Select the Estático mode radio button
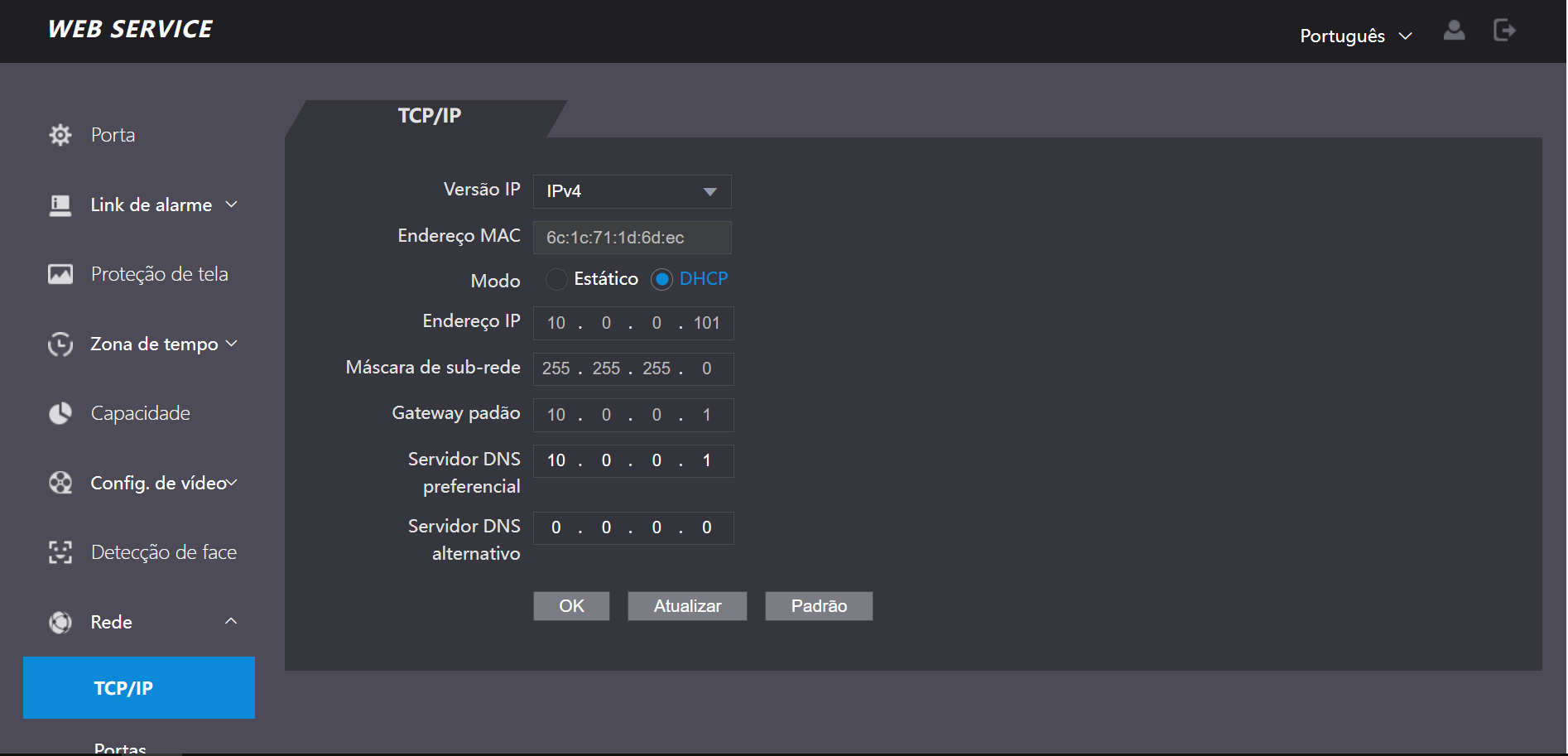The height and width of the screenshot is (756, 1568). [x=556, y=280]
